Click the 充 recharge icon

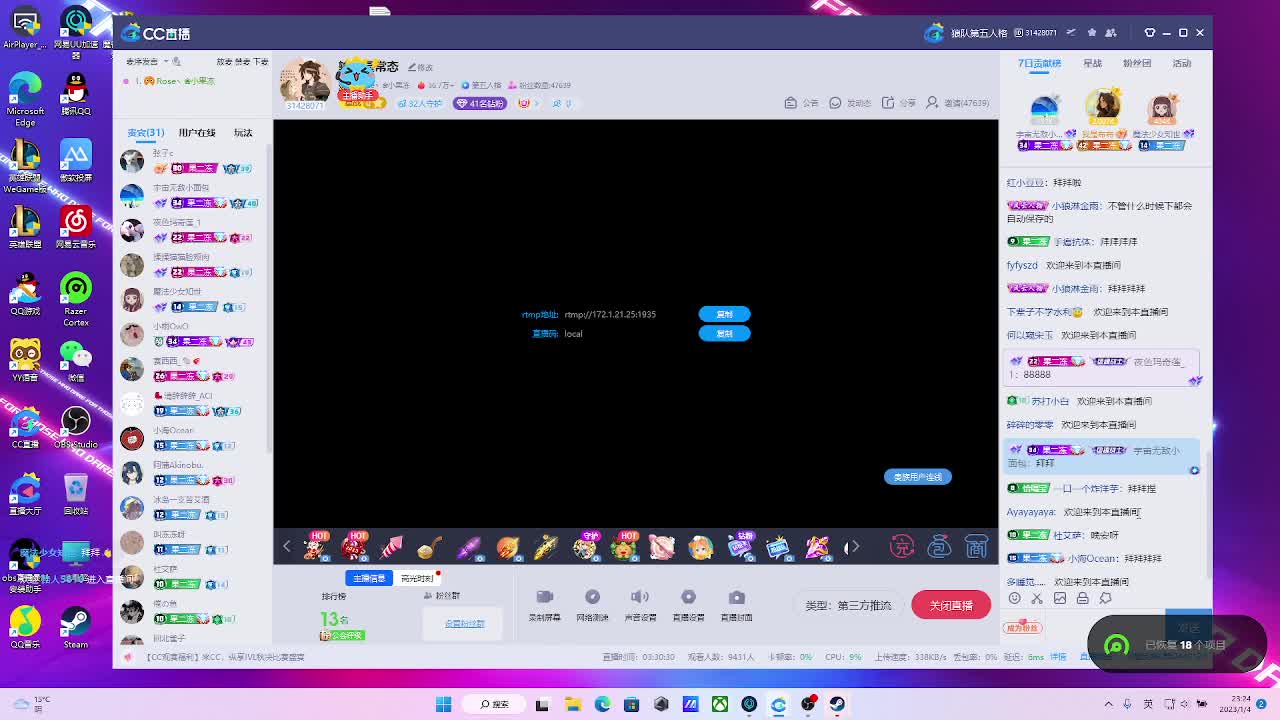click(902, 547)
